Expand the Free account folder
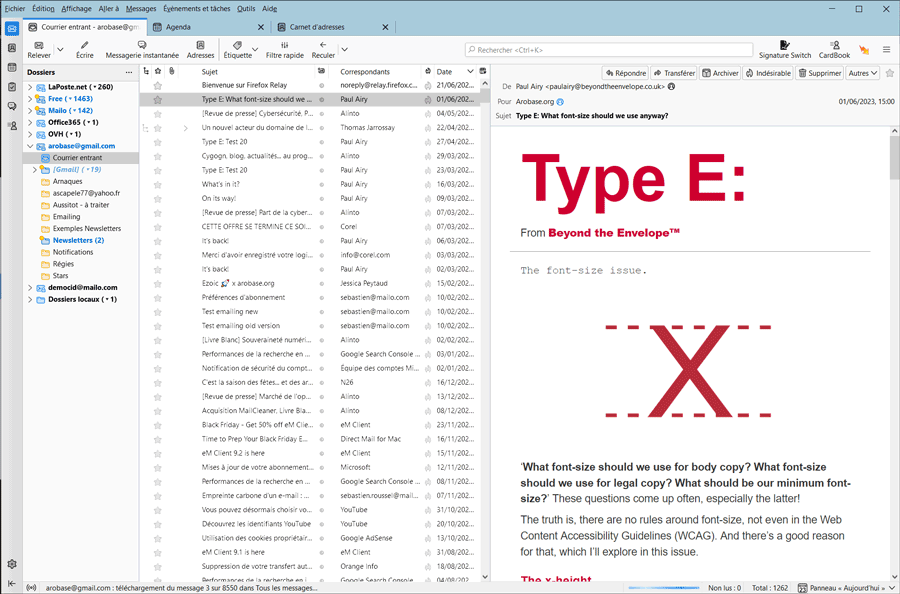Image resolution: width=900 pixels, height=594 pixels. click(30, 99)
